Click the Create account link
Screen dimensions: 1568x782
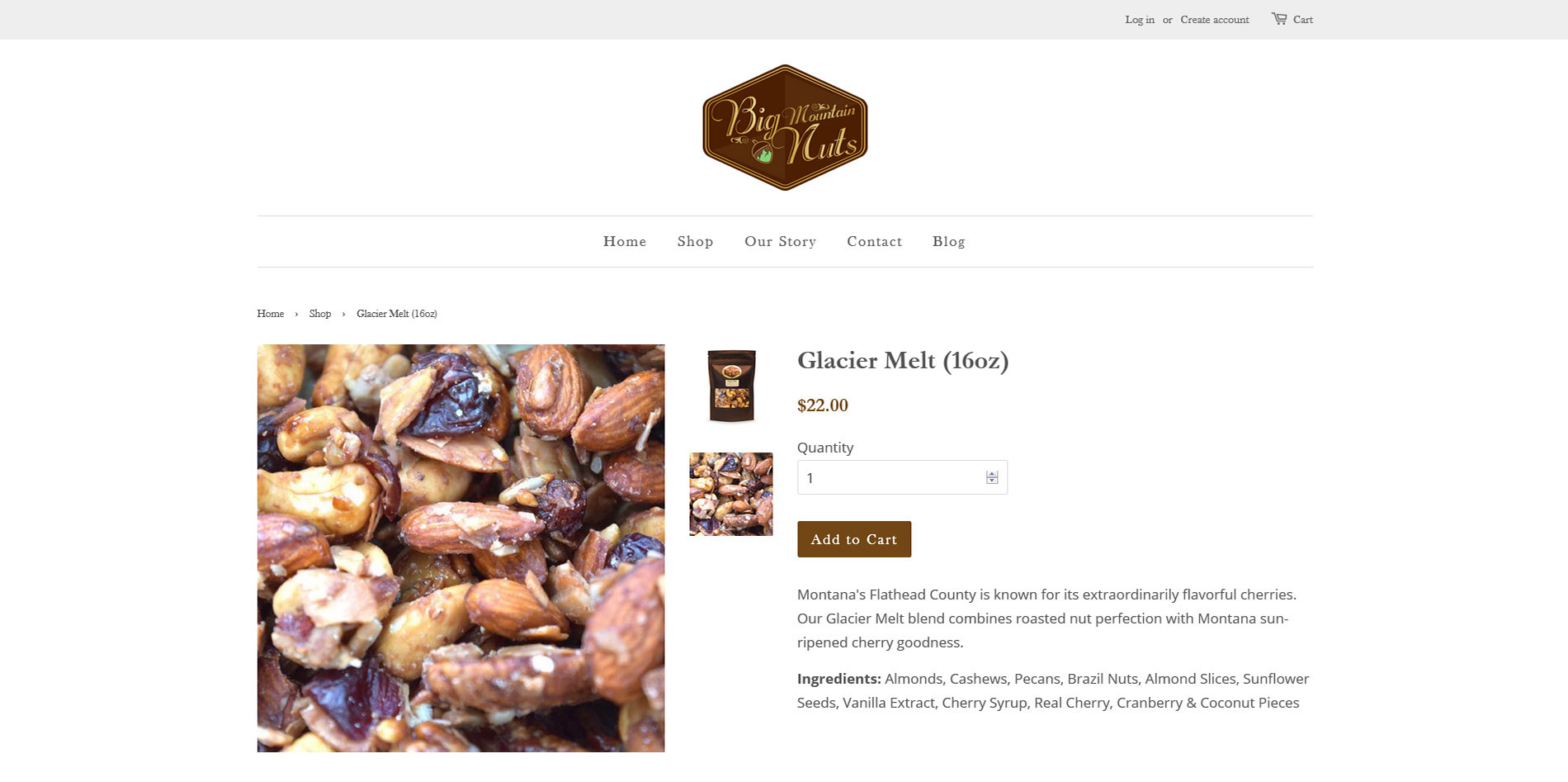coord(1214,20)
